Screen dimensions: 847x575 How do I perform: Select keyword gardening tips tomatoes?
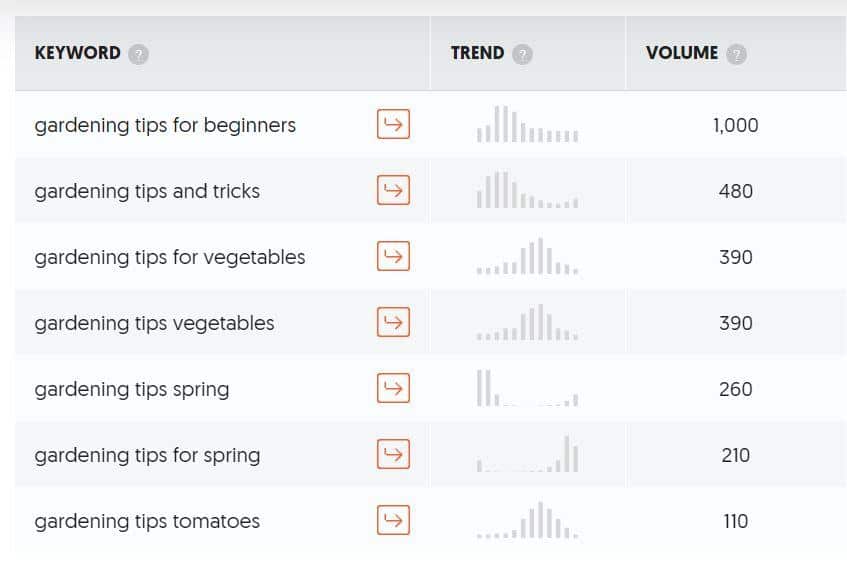click(147, 521)
